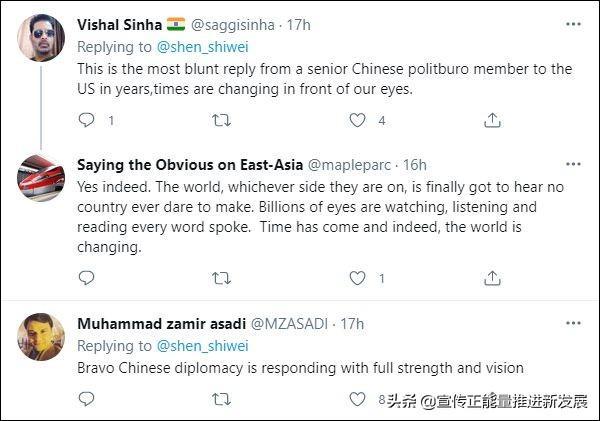600x421 pixels.
Task: Open Muhammad zamir asadi's avatar
Action: coord(41,336)
